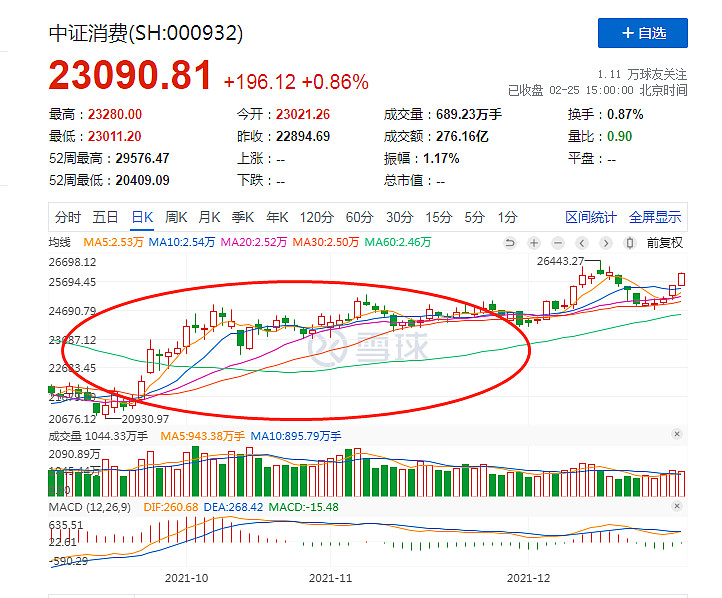
Task: Click the DIF:260.68 value
Action: pos(171,507)
